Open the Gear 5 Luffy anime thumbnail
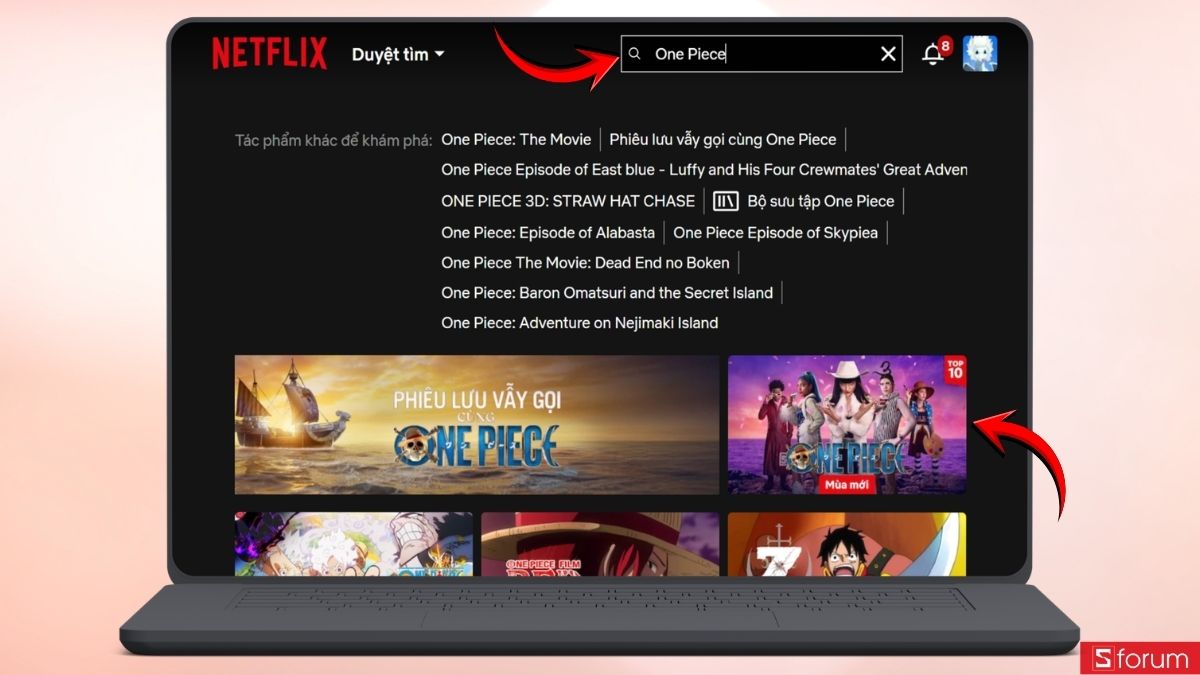The image size is (1200, 675). [354, 544]
